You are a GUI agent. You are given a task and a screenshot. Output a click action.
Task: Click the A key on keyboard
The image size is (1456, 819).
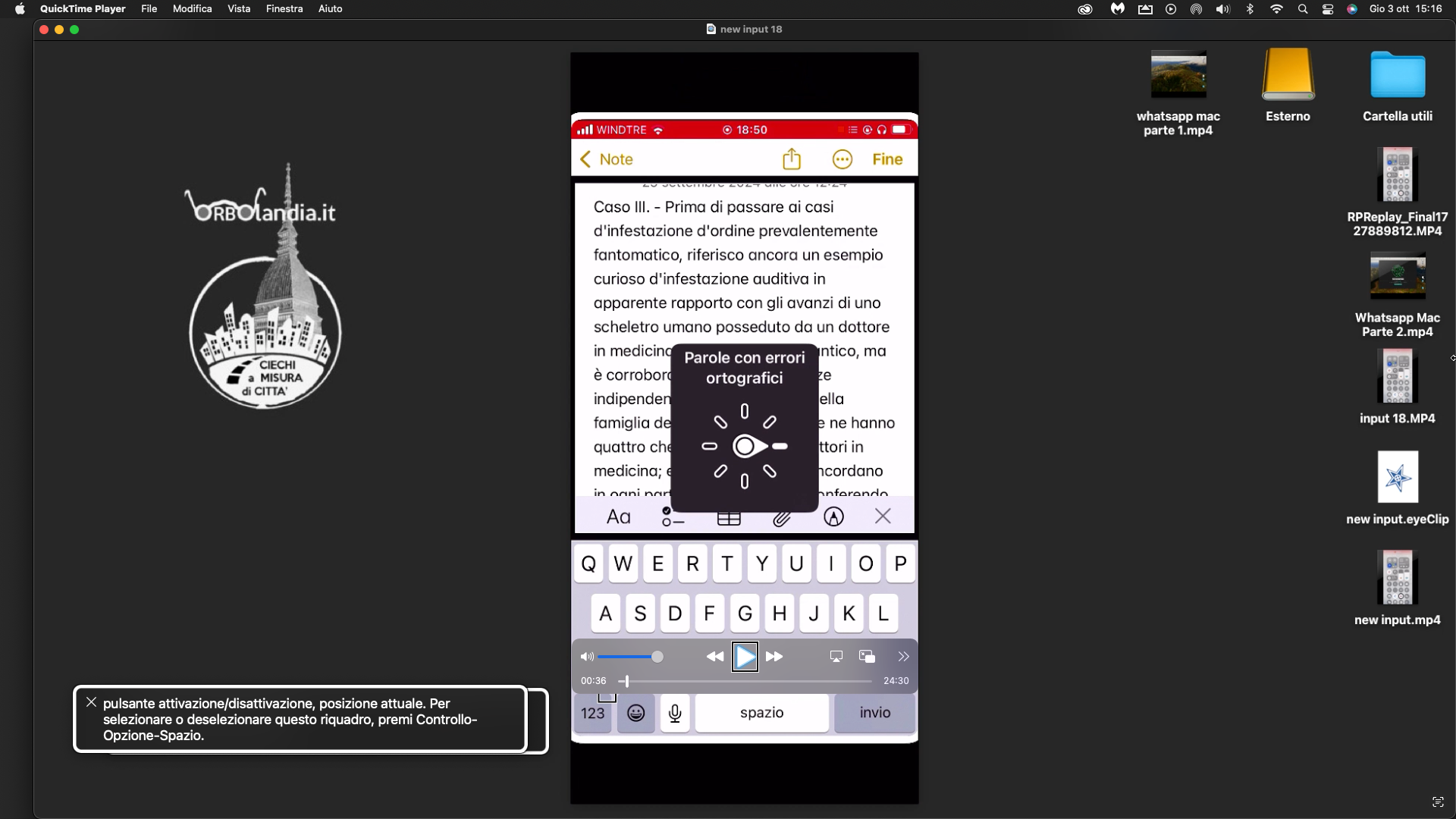click(605, 613)
